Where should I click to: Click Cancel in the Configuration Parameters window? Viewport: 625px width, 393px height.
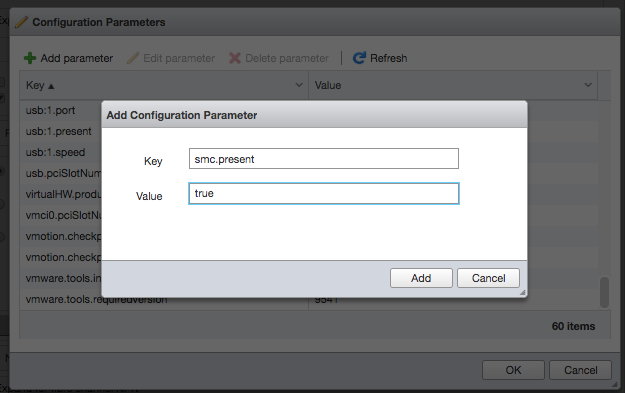pyautogui.click(x=580, y=370)
